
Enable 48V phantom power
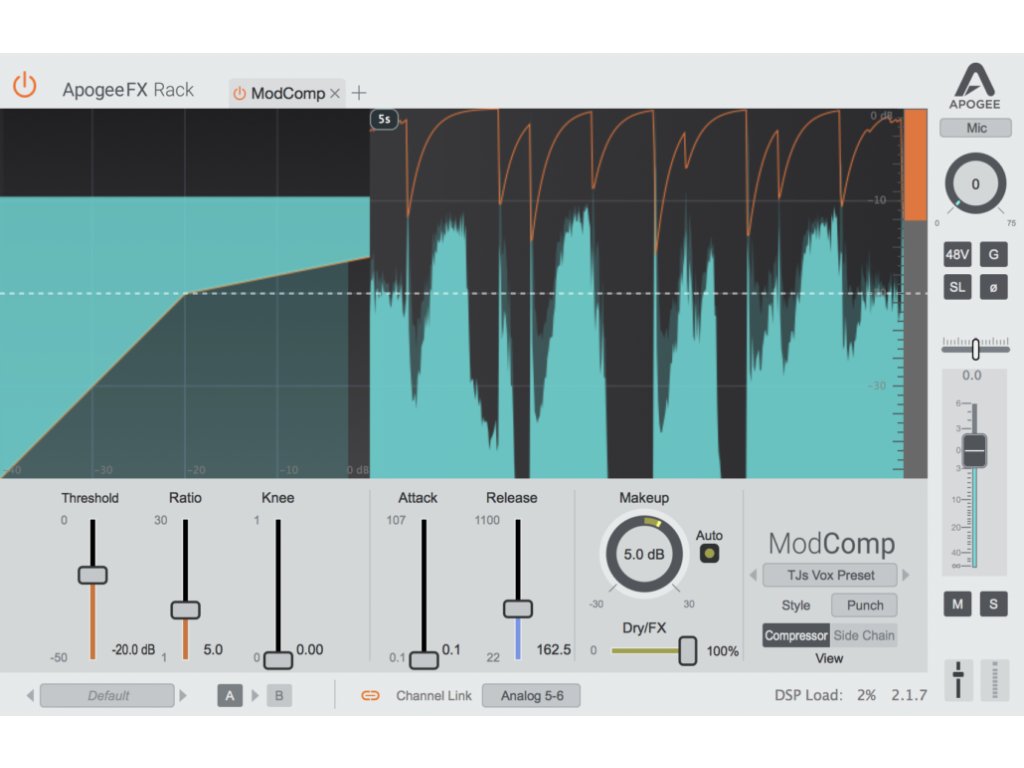[957, 255]
